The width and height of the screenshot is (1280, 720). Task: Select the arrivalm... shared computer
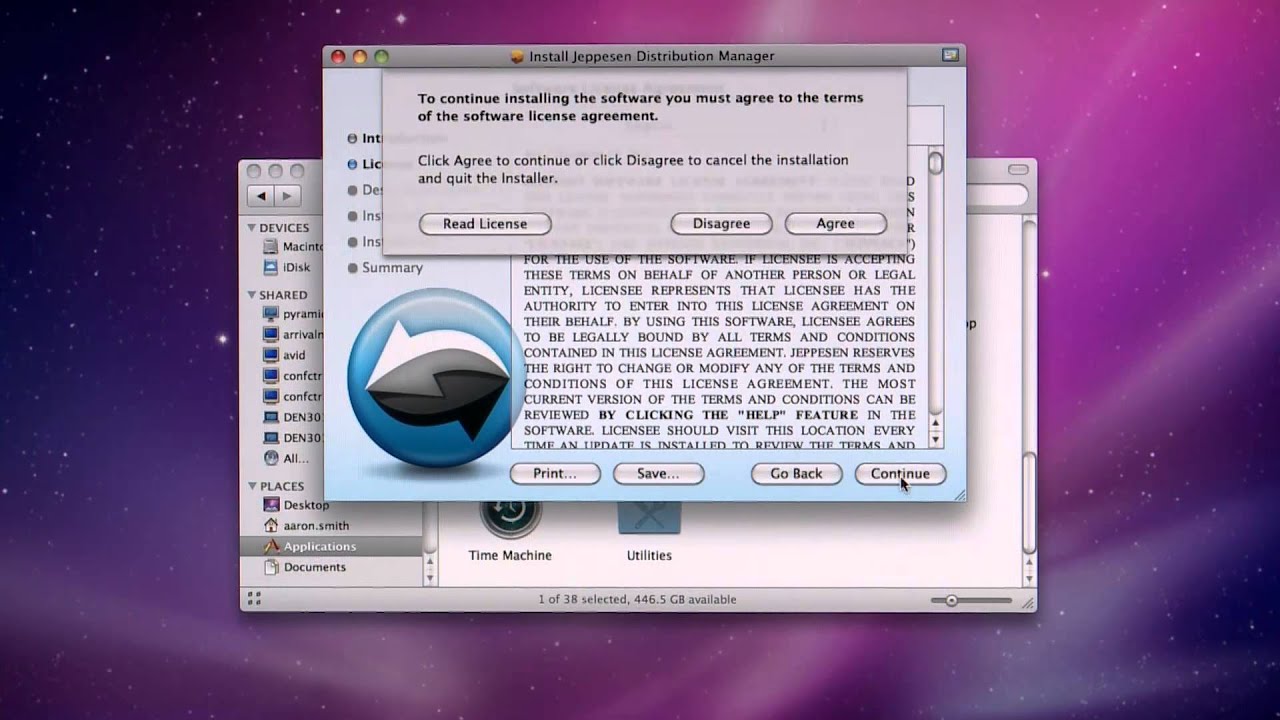click(292, 335)
